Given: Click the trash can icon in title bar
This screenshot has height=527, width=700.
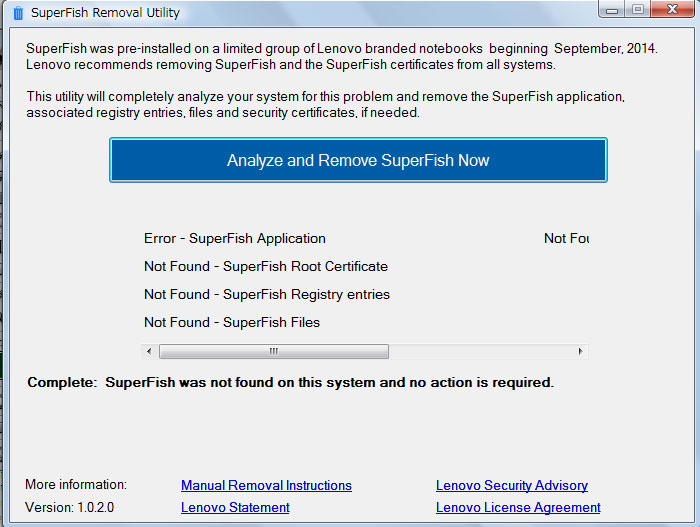Looking at the screenshot, I should [x=17, y=13].
